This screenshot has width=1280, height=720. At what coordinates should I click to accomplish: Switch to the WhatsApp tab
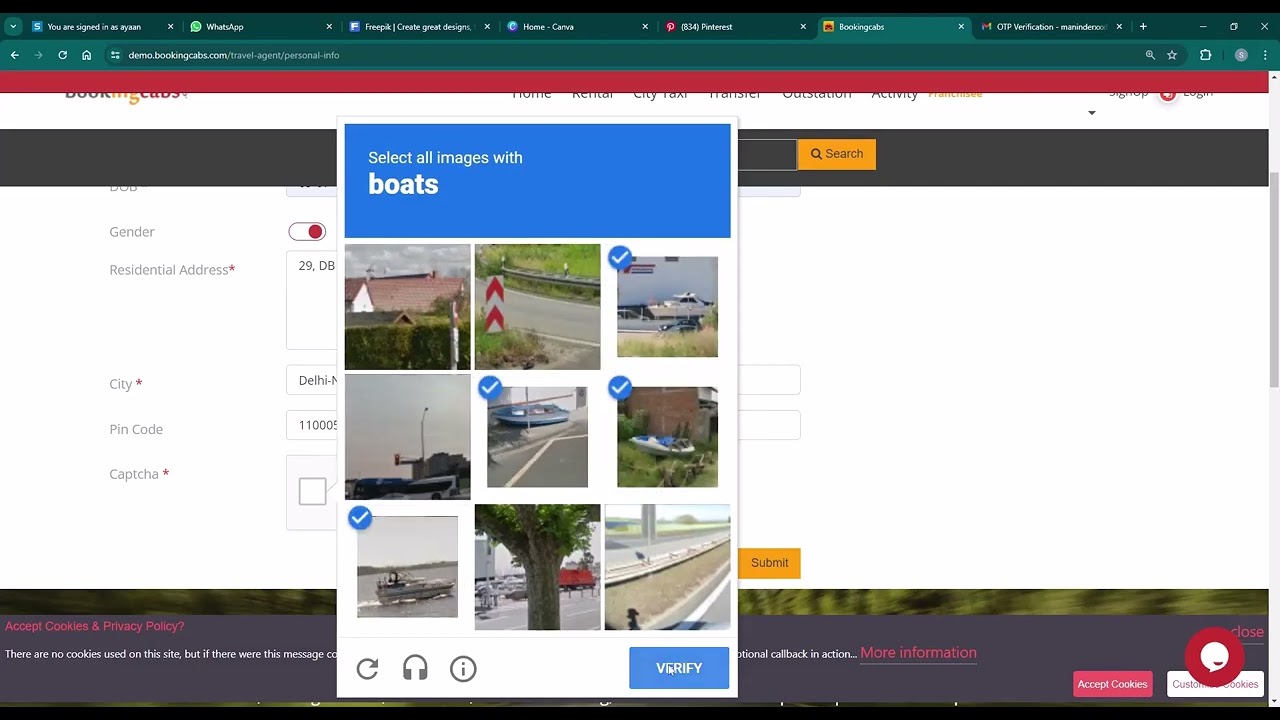[258, 27]
